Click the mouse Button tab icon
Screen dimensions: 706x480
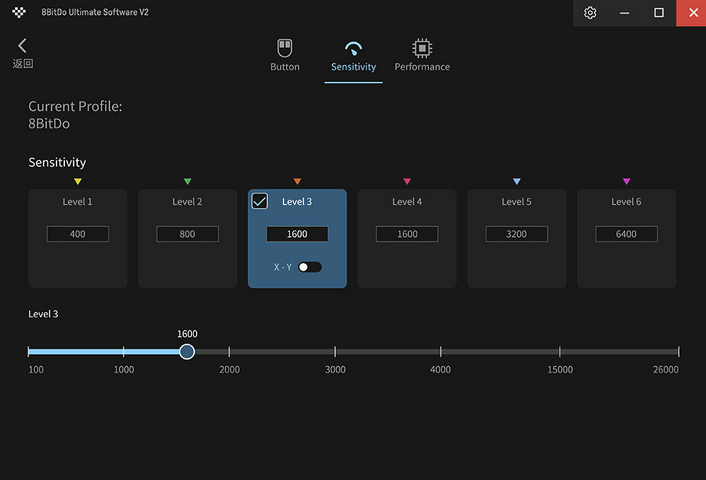click(285, 48)
